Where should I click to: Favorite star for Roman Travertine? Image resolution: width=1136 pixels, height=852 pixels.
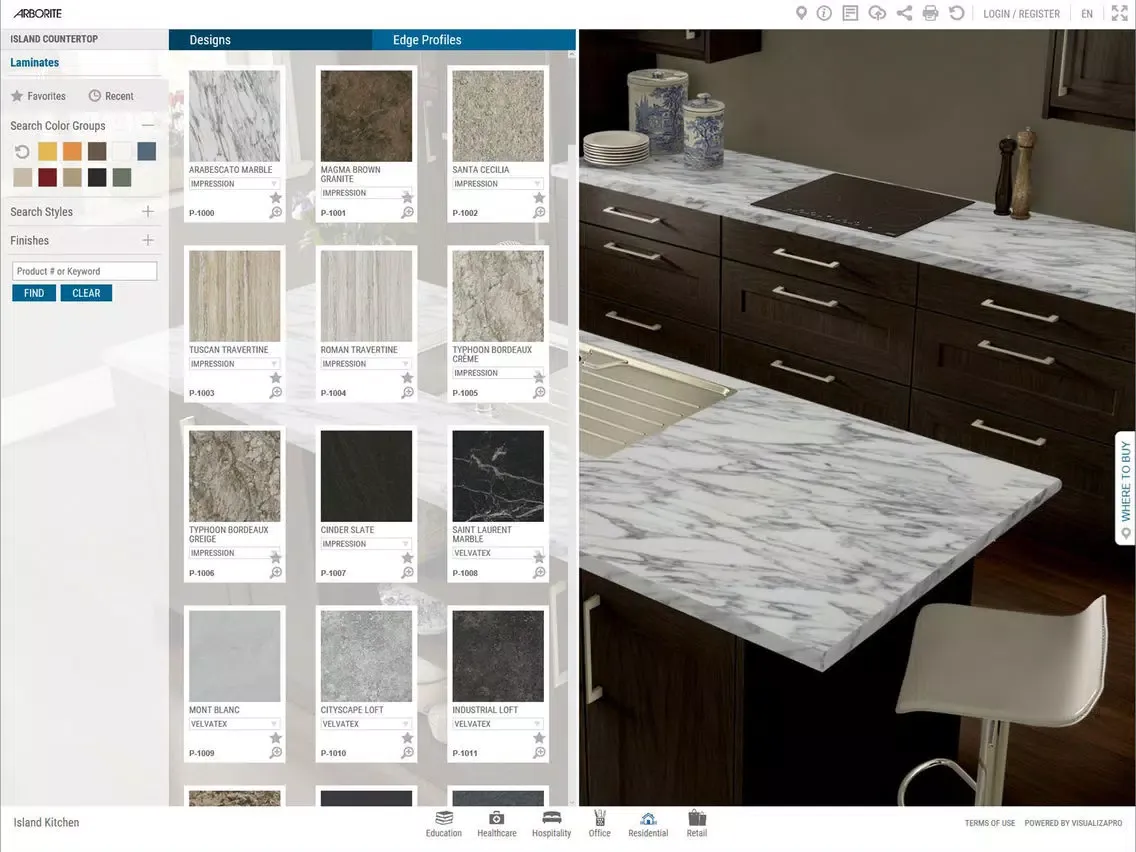(x=408, y=377)
